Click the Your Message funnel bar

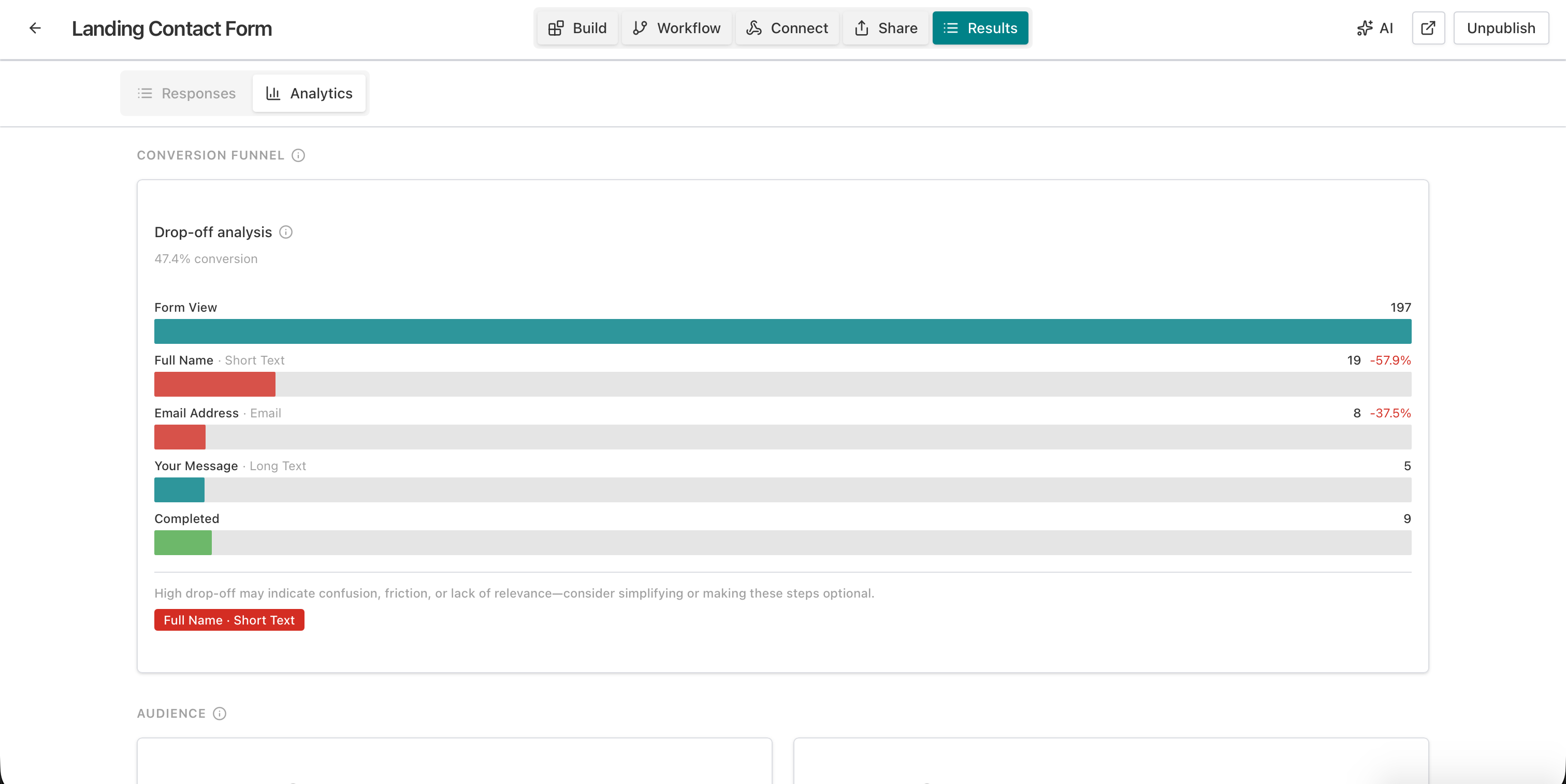click(x=179, y=490)
